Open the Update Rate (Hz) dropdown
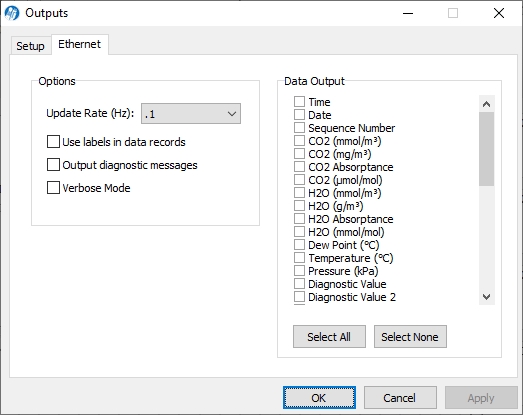 point(191,114)
